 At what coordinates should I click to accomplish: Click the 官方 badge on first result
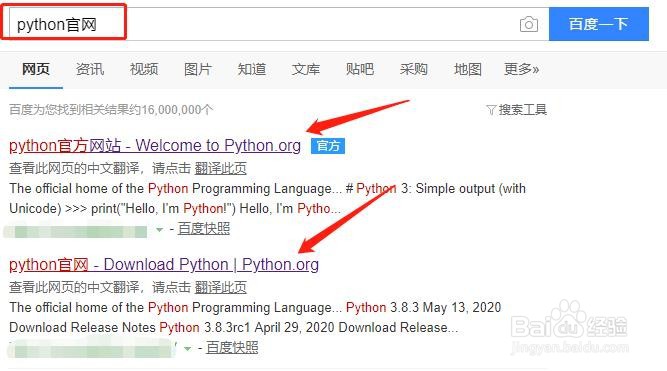328,146
